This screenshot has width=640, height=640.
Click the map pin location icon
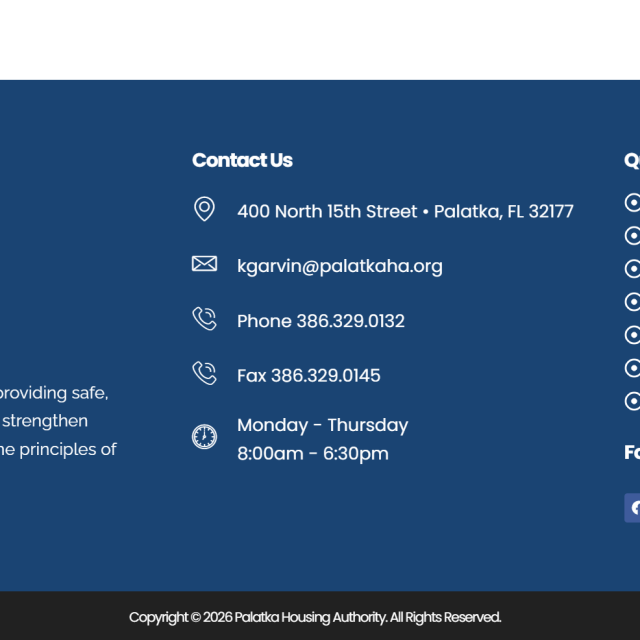click(x=204, y=209)
